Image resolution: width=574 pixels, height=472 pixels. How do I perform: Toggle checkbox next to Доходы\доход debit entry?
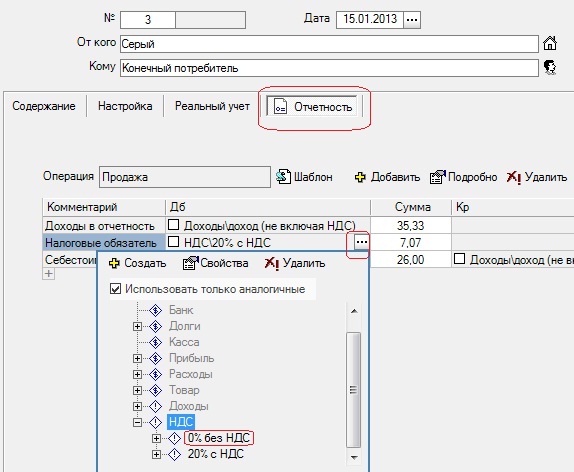point(173,224)
